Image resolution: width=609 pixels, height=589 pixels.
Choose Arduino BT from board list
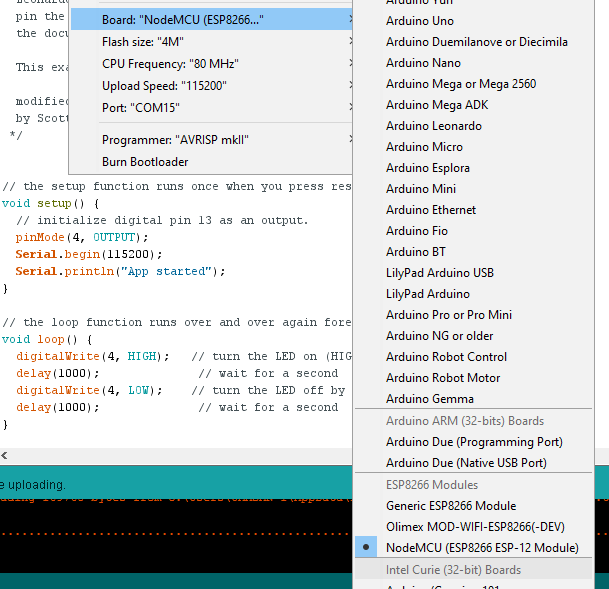coord(474,252)
